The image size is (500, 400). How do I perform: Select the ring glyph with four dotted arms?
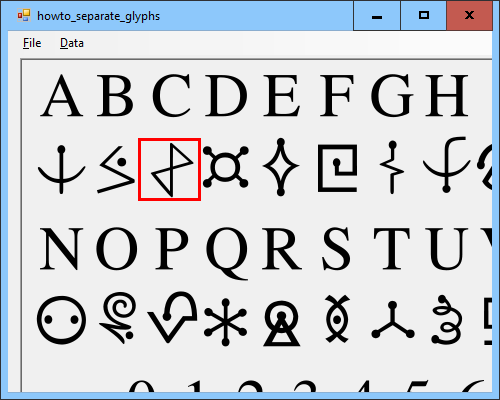coord(226,167)
